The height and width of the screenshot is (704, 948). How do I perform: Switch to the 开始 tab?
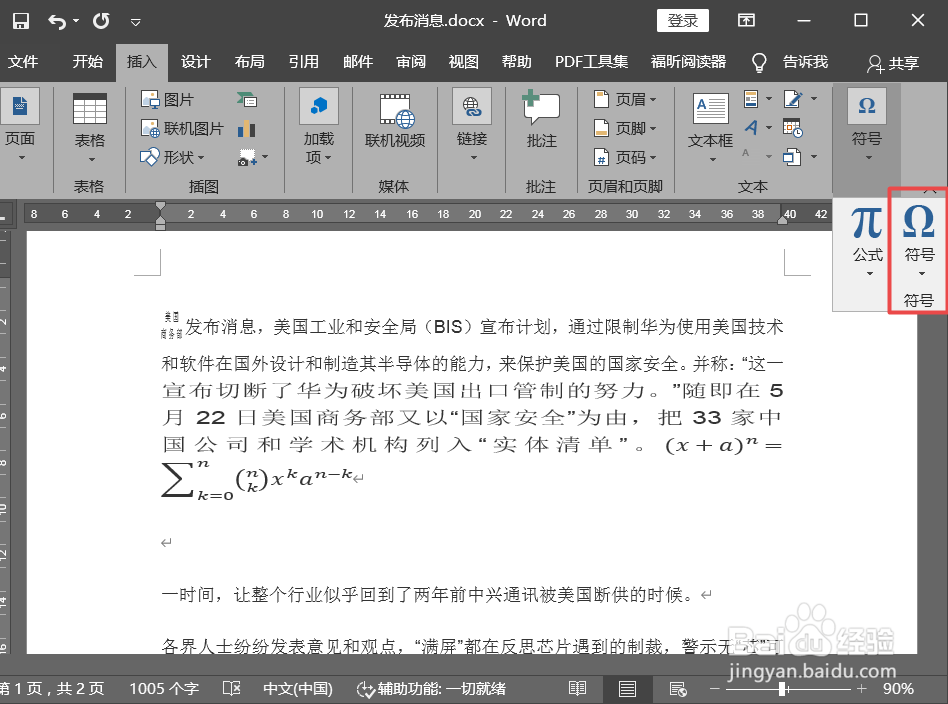coord(88,62)
